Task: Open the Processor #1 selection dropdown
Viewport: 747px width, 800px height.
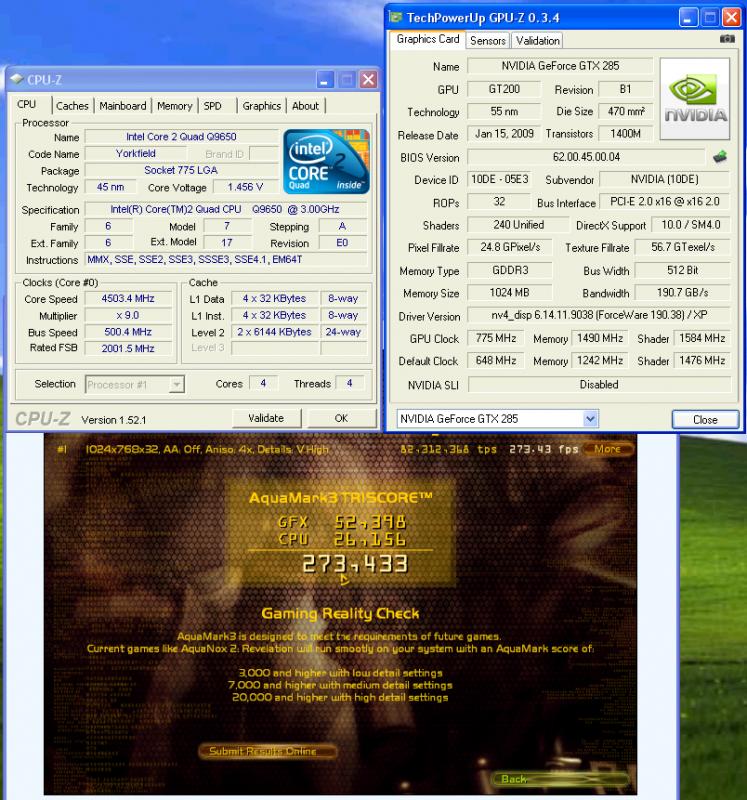Action: (135, 384)
